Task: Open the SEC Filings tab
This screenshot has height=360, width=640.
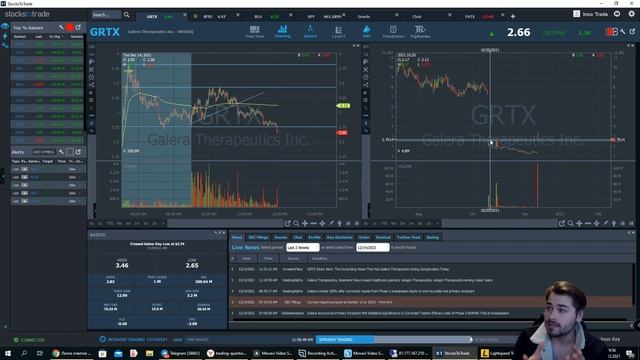Action: (x=258, y=237)
